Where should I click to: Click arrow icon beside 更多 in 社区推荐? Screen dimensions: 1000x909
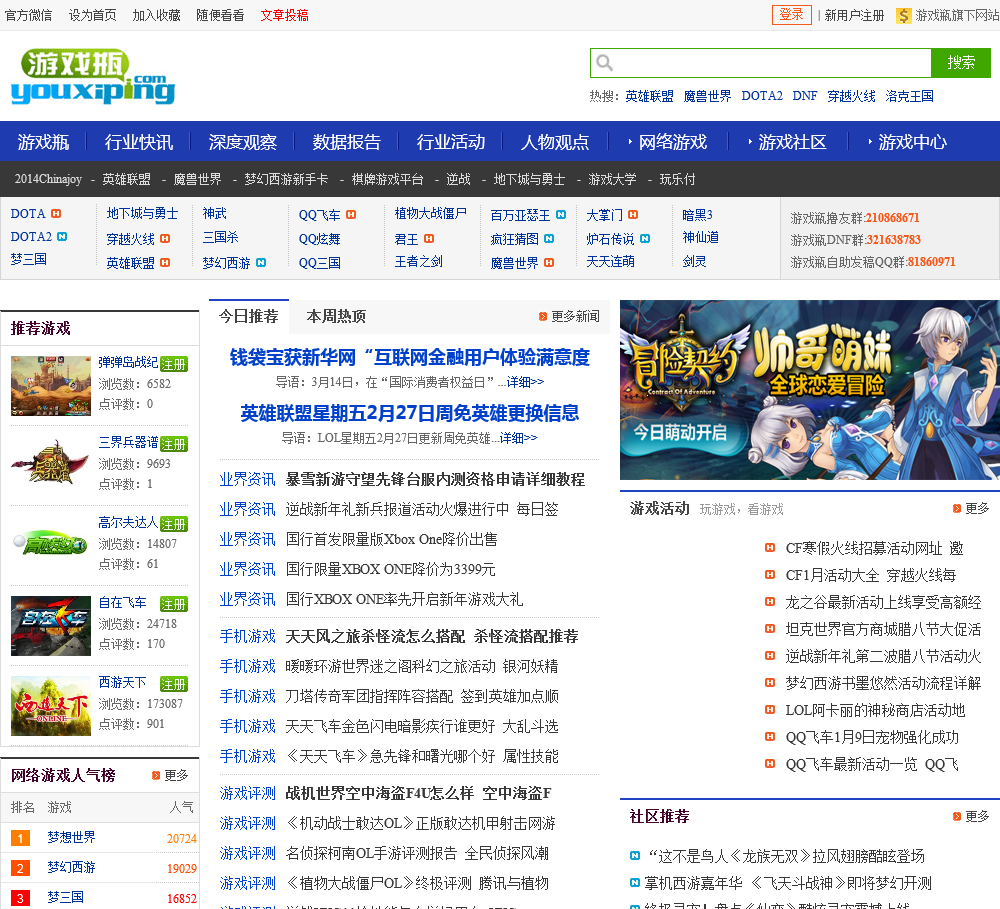coord(957,816)
